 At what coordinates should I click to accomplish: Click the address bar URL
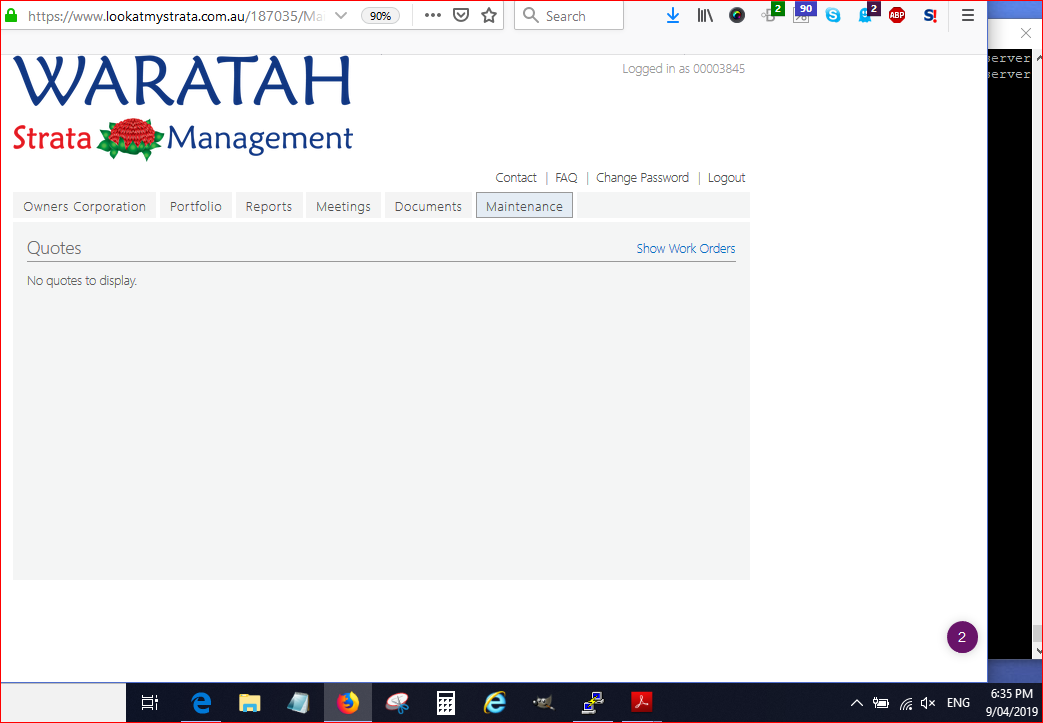point(176,16)
